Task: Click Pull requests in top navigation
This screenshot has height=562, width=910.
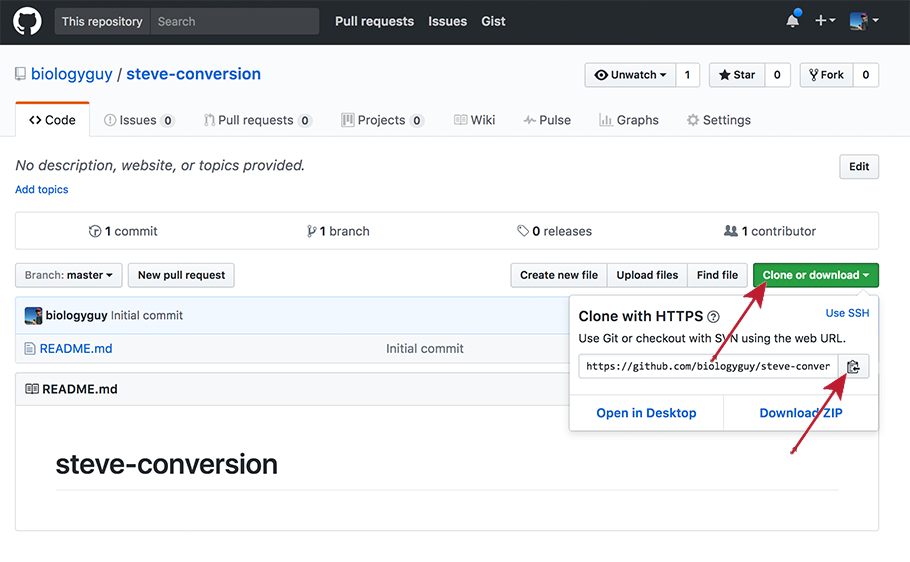Action: pos(374,21)
